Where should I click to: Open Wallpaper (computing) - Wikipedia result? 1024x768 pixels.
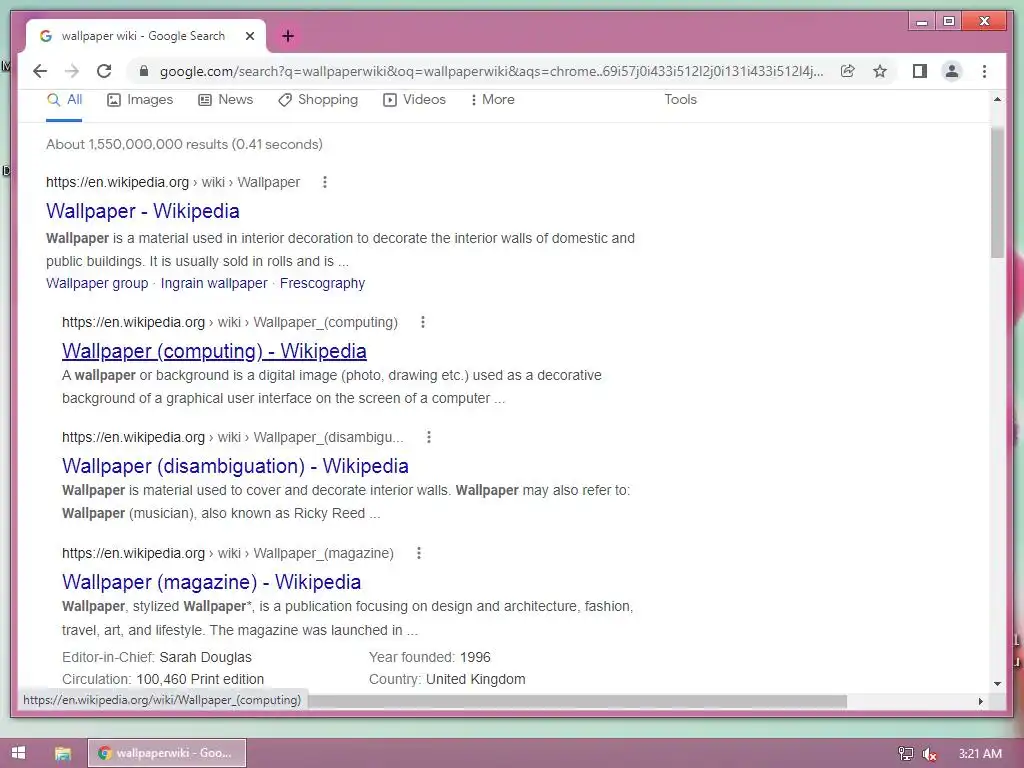pos(214,351)
